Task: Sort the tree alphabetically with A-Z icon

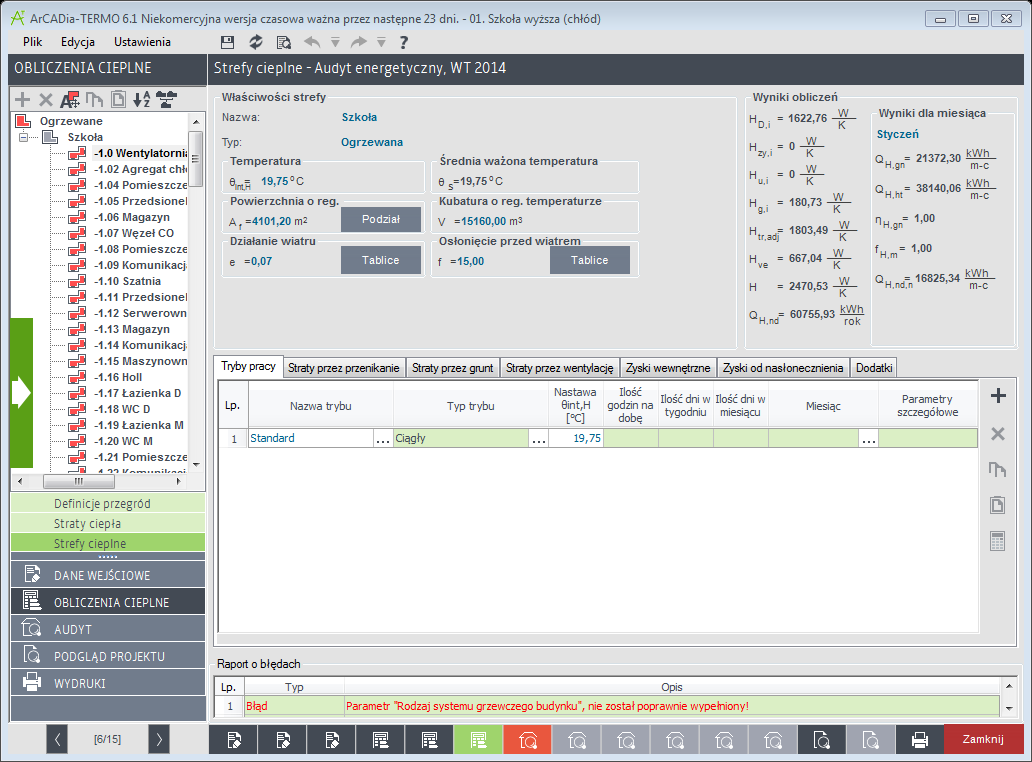Action: [x=142, y=99]
